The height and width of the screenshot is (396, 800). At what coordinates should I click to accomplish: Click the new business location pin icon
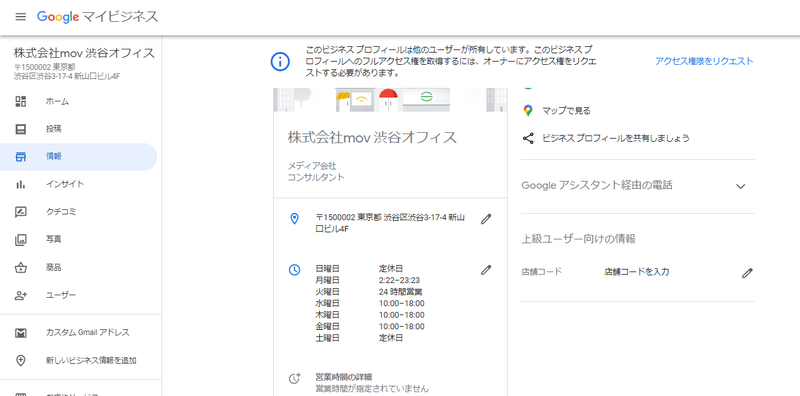(20, 360)
